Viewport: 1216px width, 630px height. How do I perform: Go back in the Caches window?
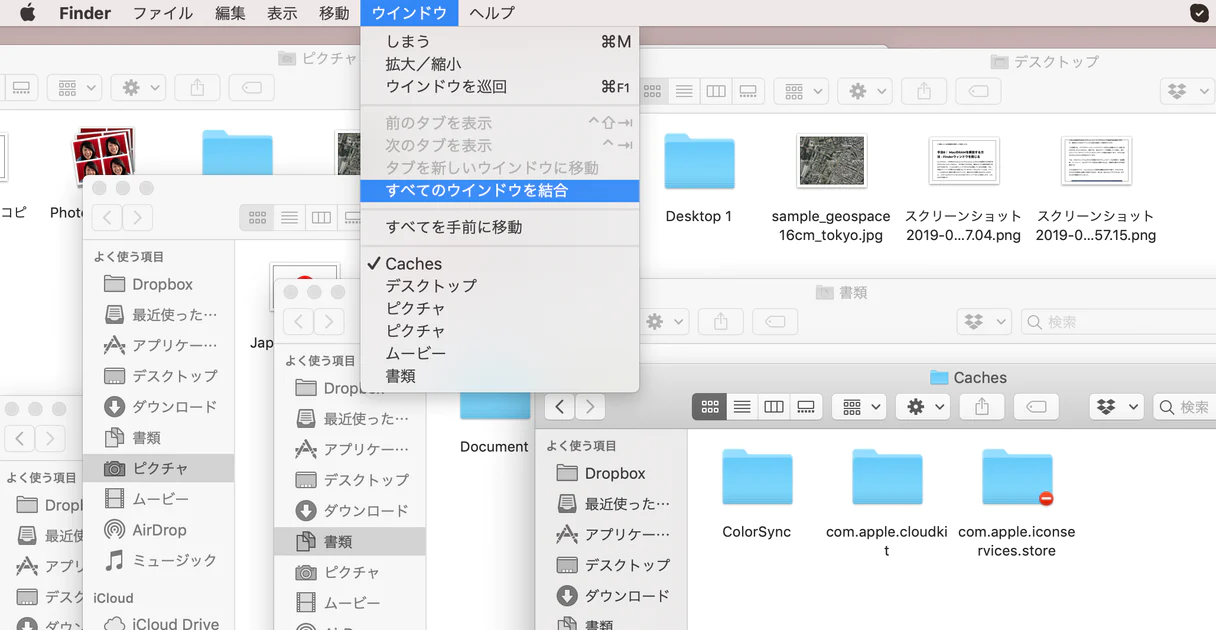point(560,407)
